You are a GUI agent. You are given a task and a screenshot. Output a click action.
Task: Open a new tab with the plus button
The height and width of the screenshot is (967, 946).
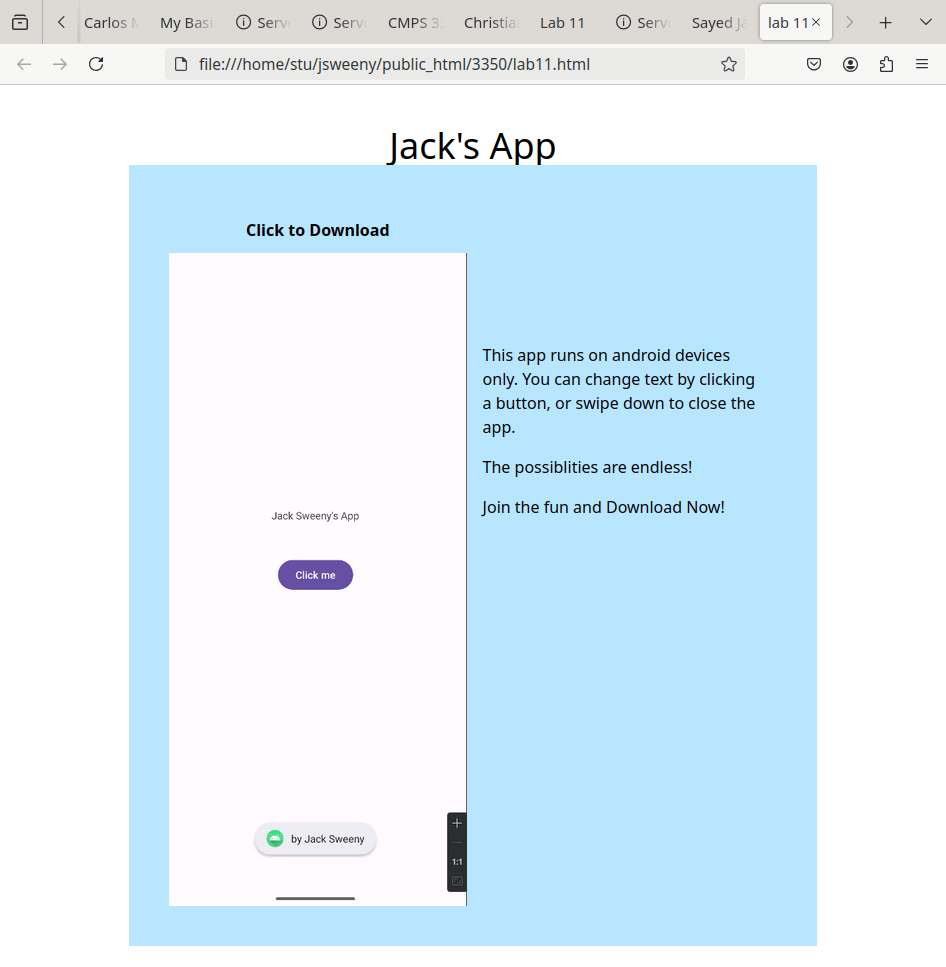(x=886, y=23)
